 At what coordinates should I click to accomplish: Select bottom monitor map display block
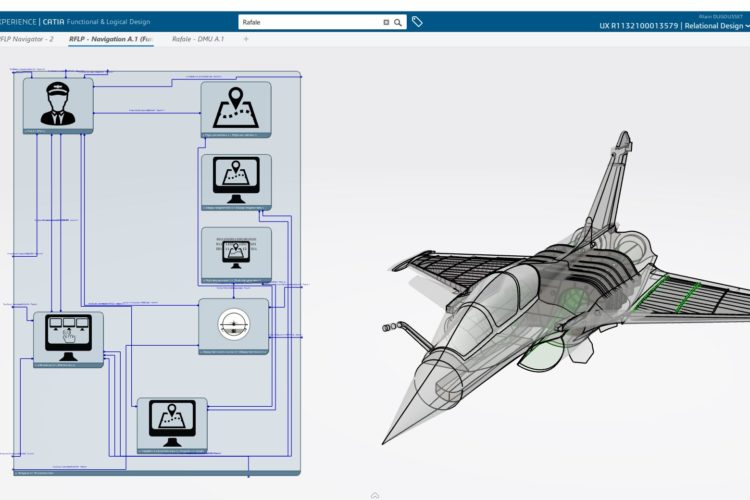[172, 425]
